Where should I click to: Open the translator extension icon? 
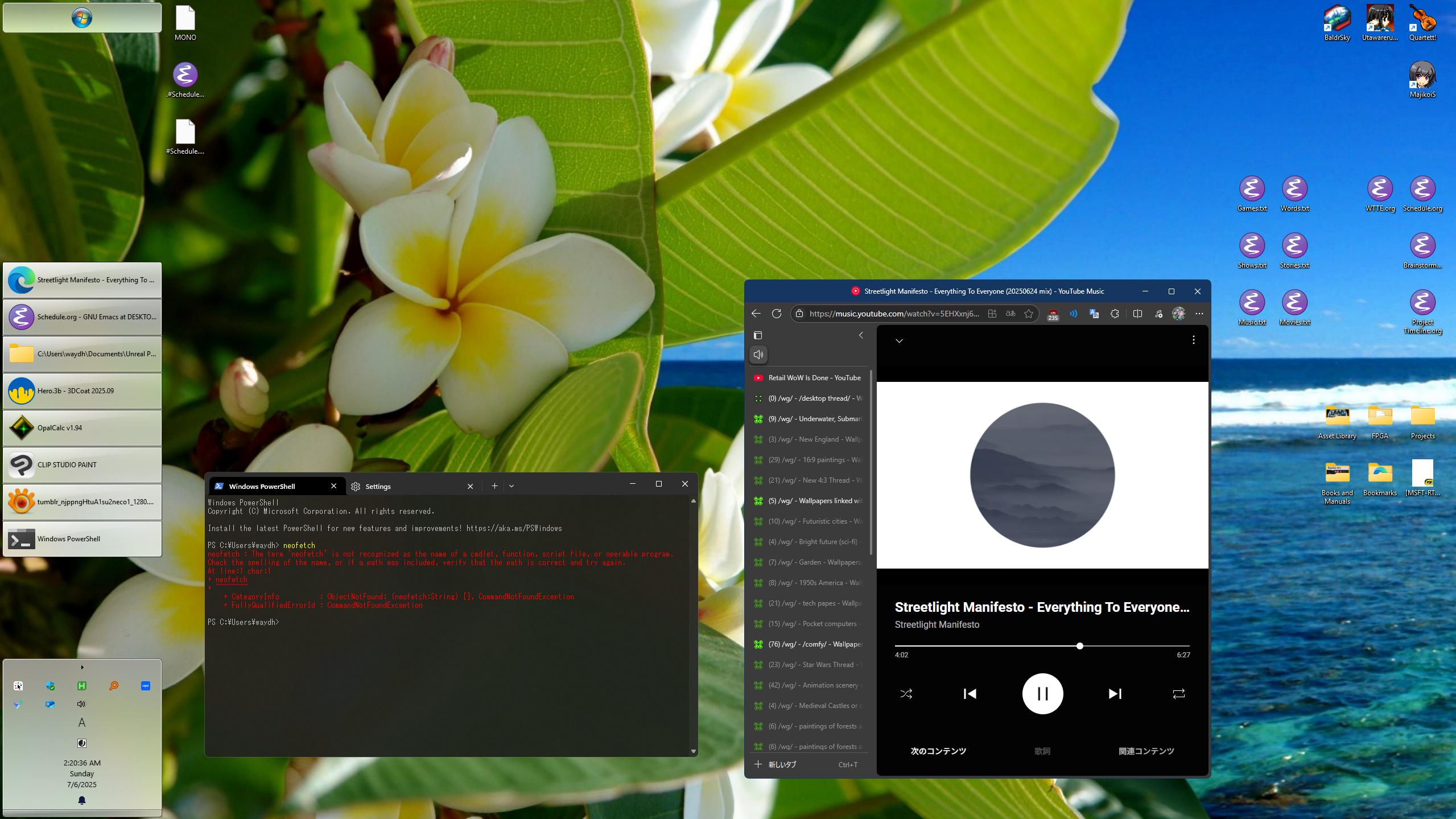(1094, 314)
